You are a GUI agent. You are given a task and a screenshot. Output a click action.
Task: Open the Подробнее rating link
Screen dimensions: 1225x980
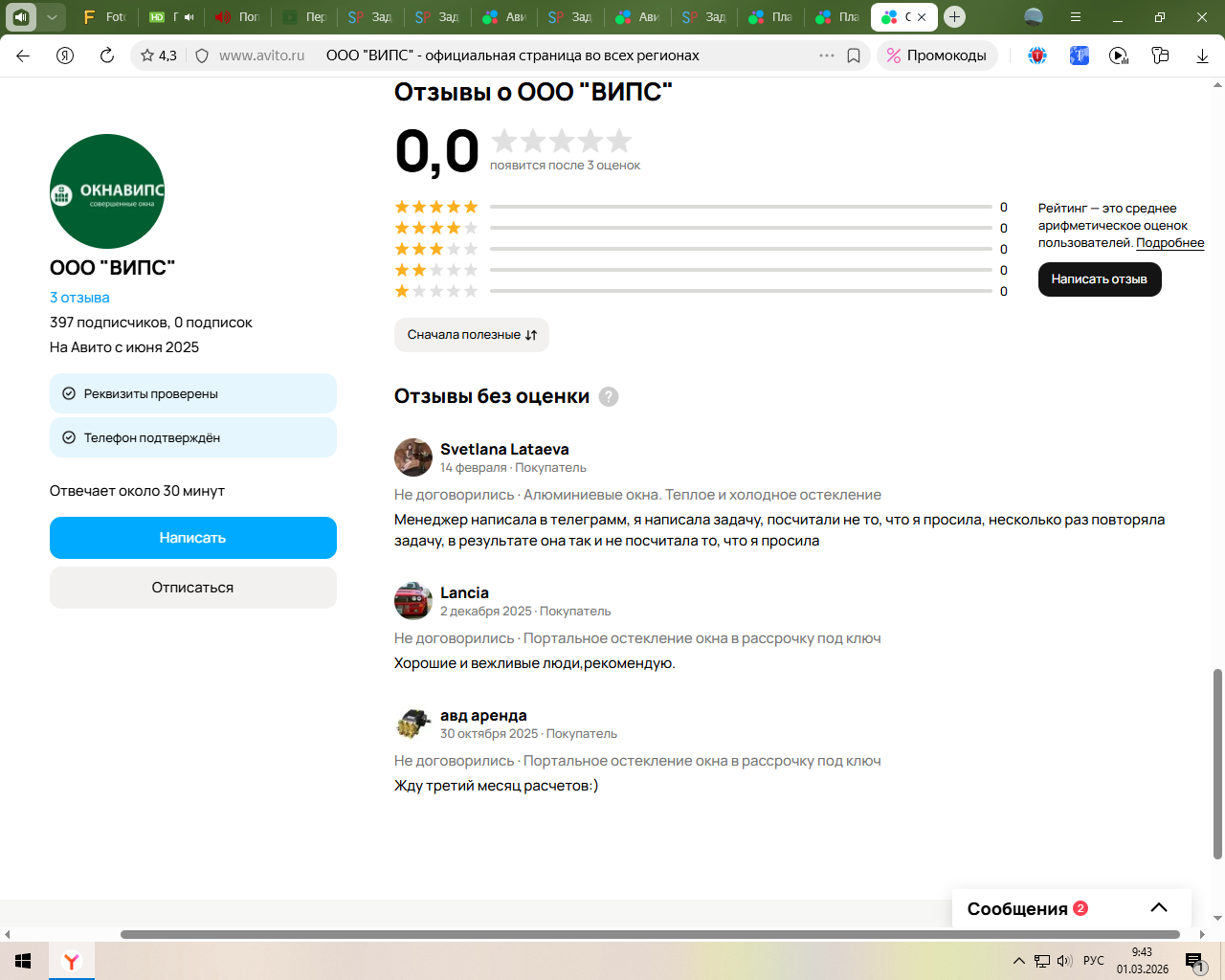1169,243
